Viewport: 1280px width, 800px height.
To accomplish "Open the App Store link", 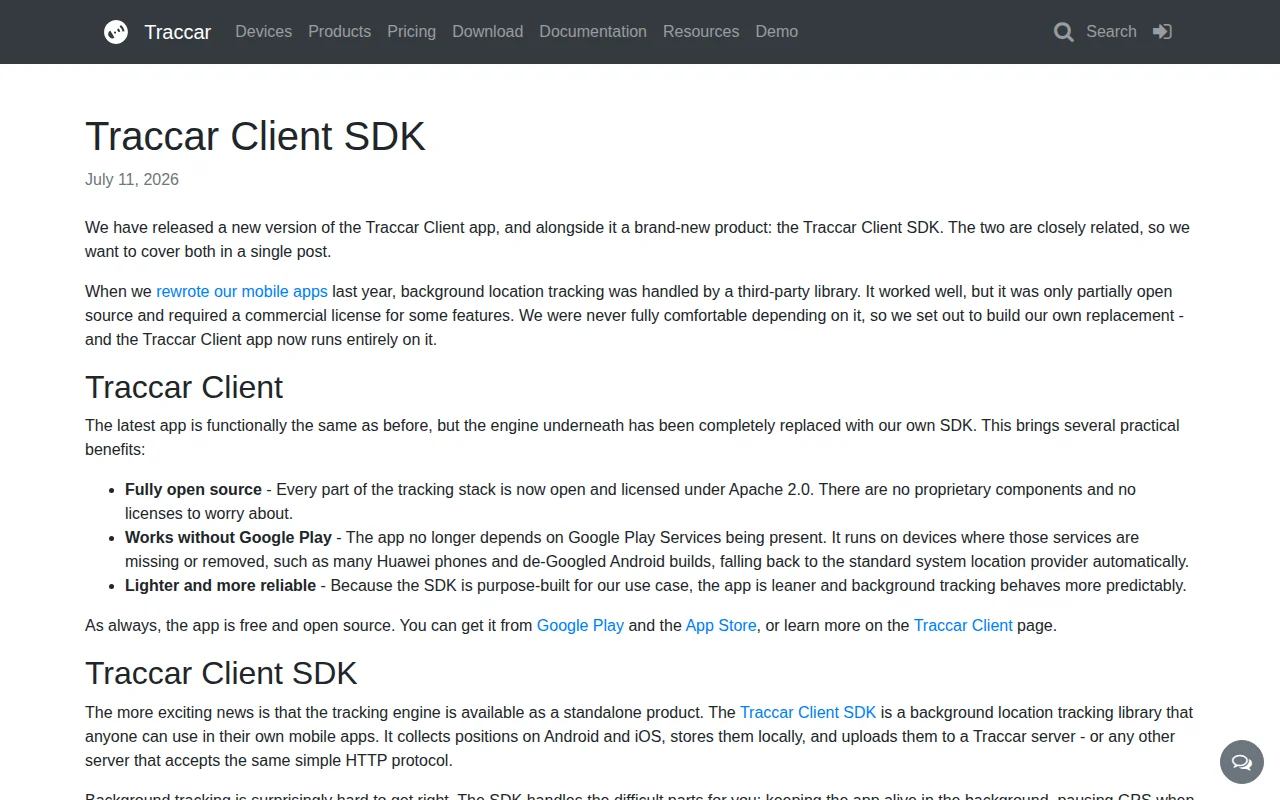I will [721, 626].
